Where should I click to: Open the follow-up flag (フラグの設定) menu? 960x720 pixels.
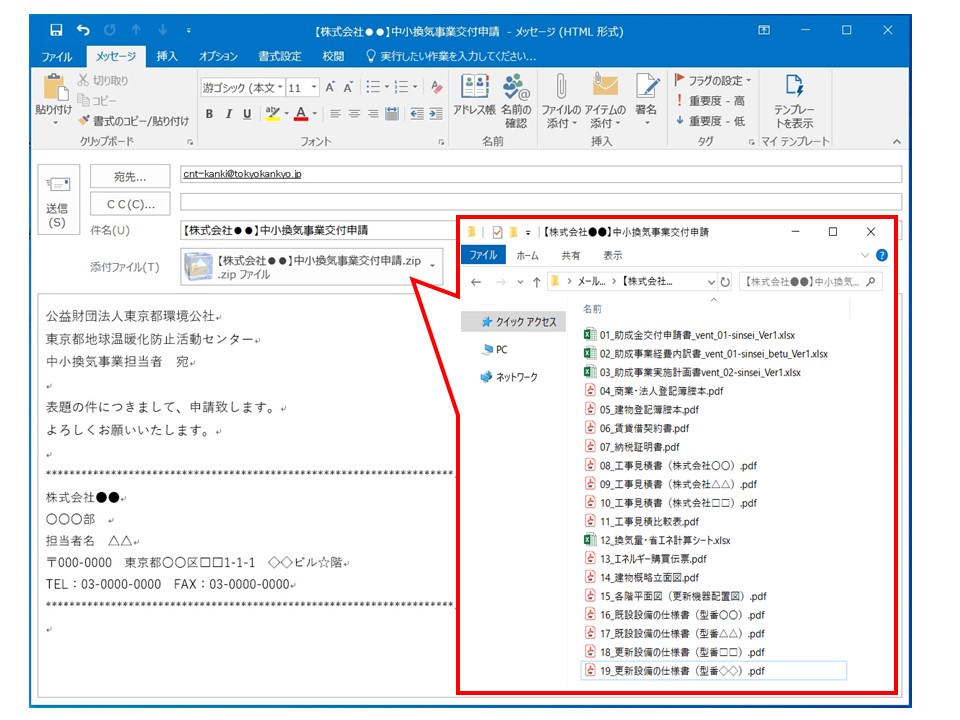(713, 80)
